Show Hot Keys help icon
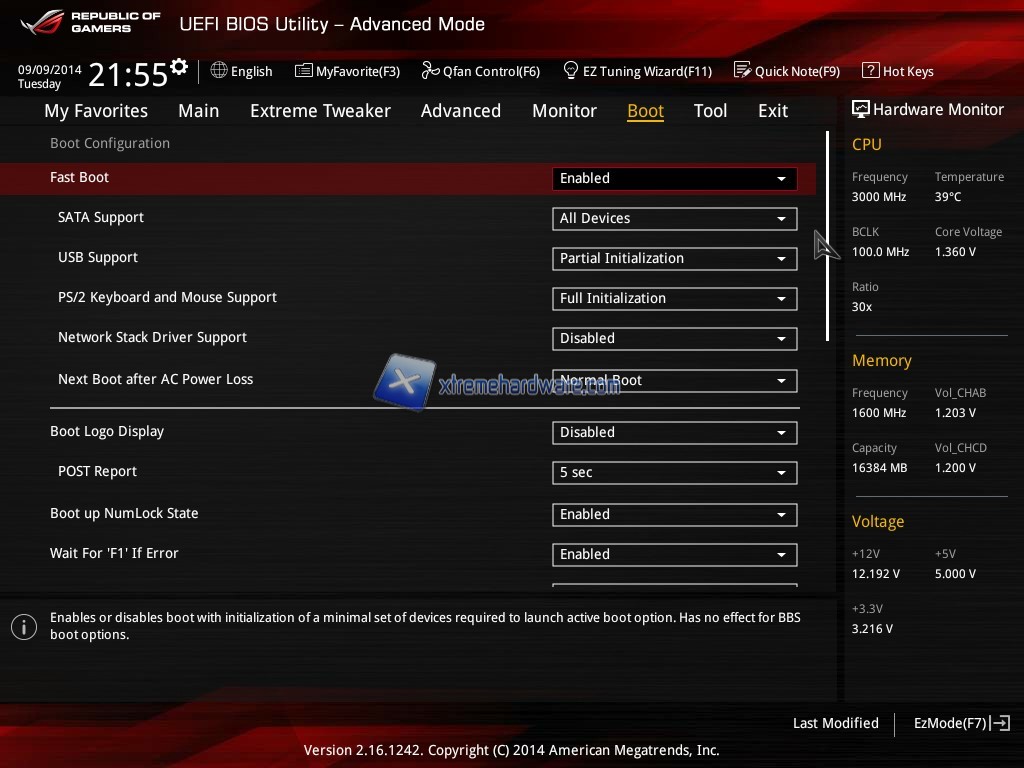Screen dimensions: 1024x768 [870, 71]
